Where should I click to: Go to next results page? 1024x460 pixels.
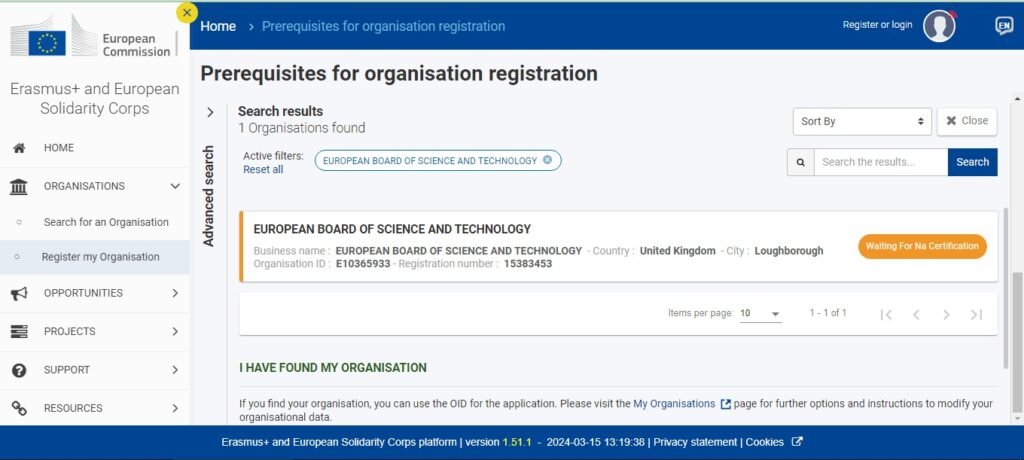946,314
